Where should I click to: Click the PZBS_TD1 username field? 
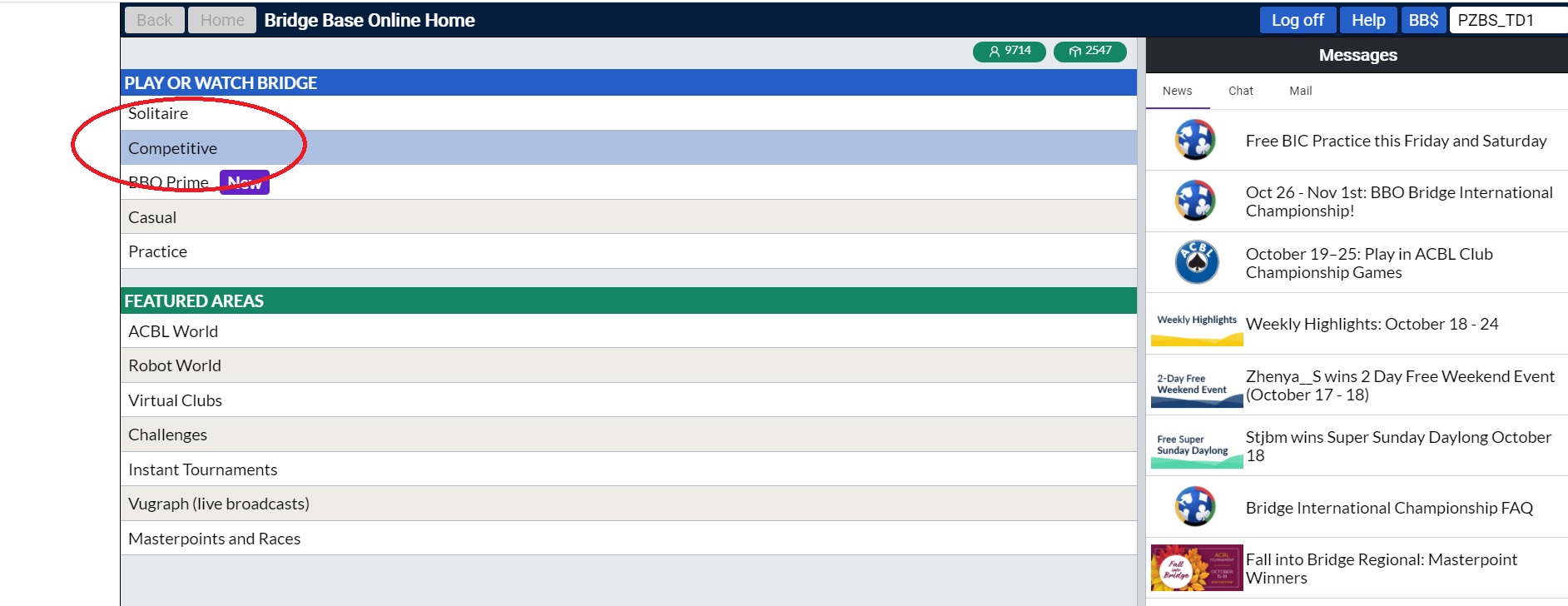[x=1506, y=20]
